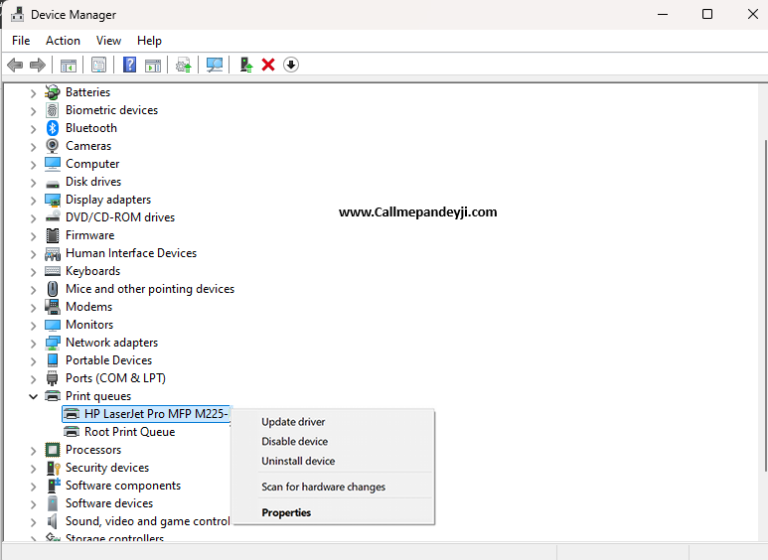Select the Root Print Queue entry

tap(129, 432)
